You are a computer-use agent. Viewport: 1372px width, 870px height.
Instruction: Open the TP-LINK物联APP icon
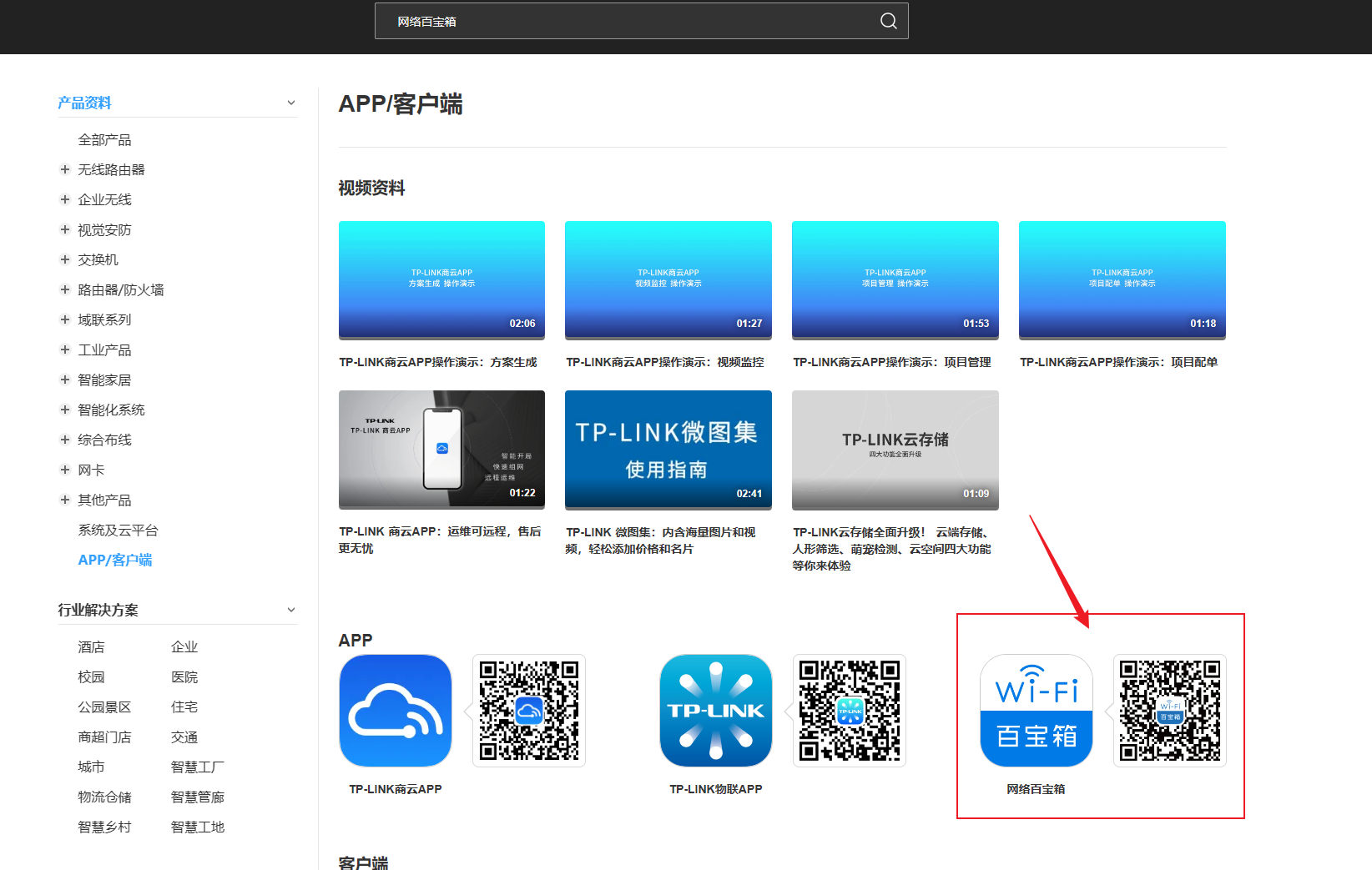click(x=716, y=711)
